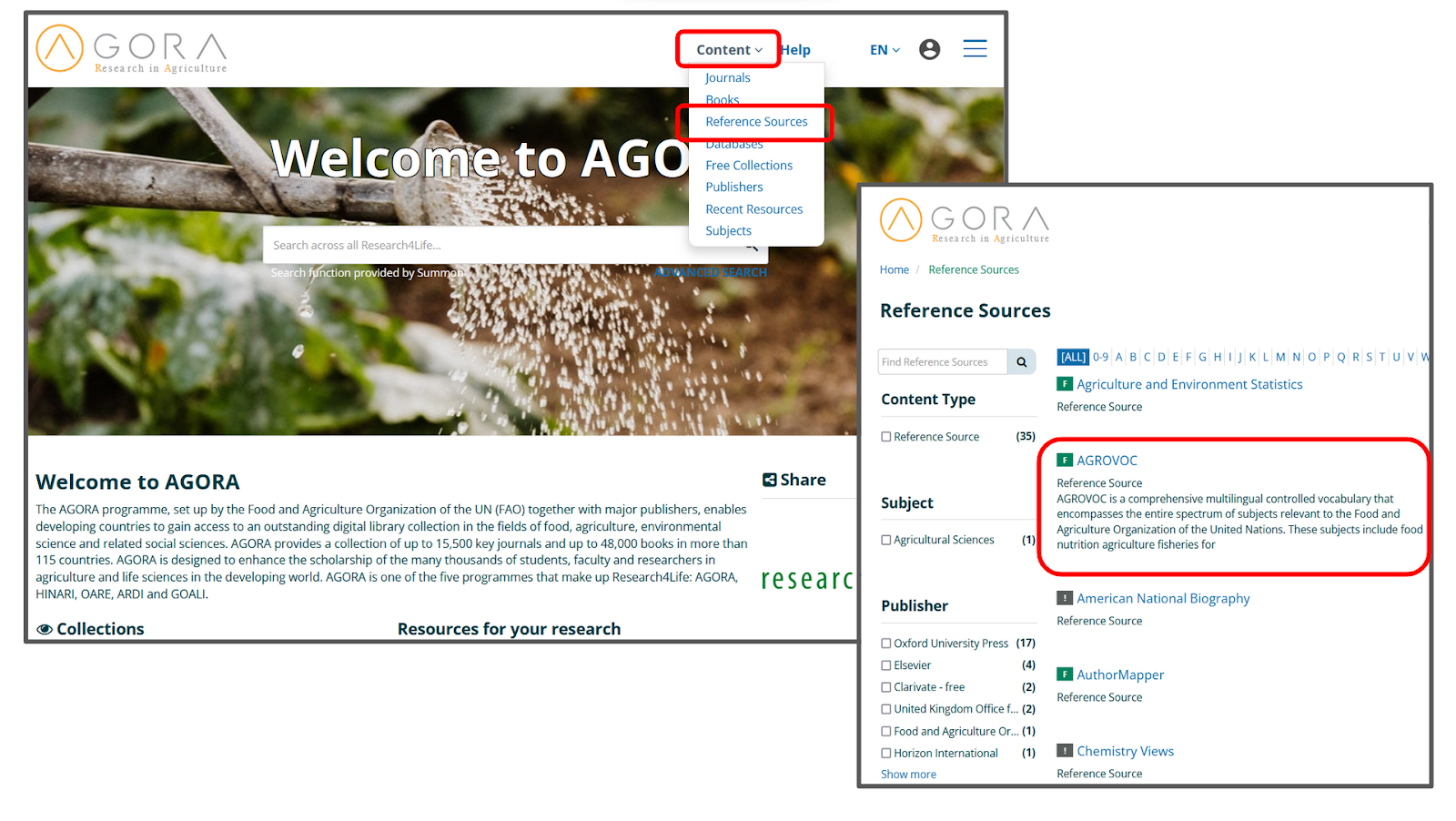Expand the Content dropdown menu
The image size is (1456, 821).
pyautogui.click(x=729, y=50)
